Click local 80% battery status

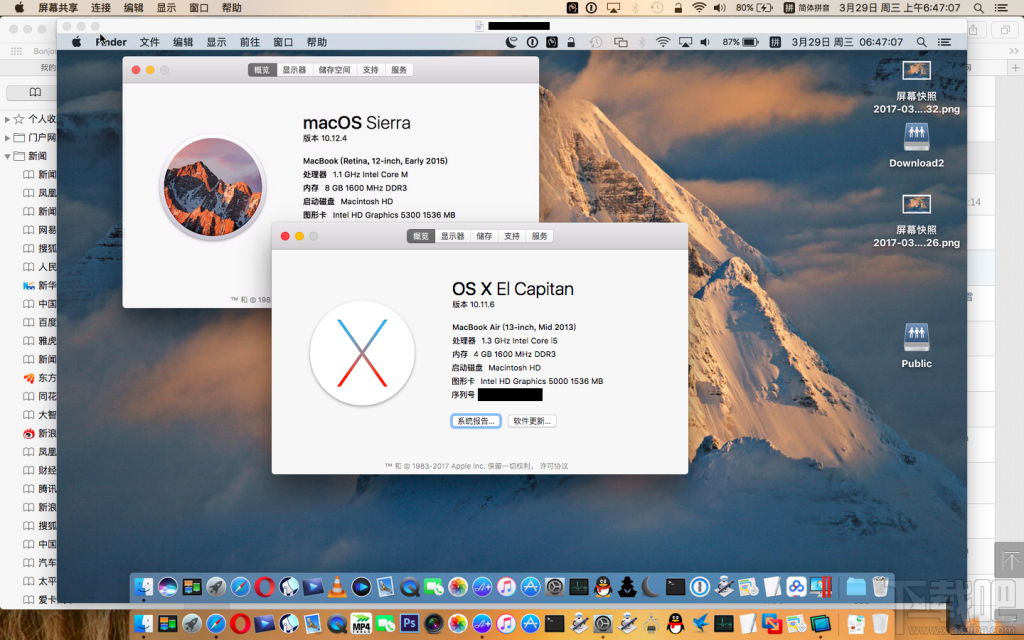(x=754, y=8)
